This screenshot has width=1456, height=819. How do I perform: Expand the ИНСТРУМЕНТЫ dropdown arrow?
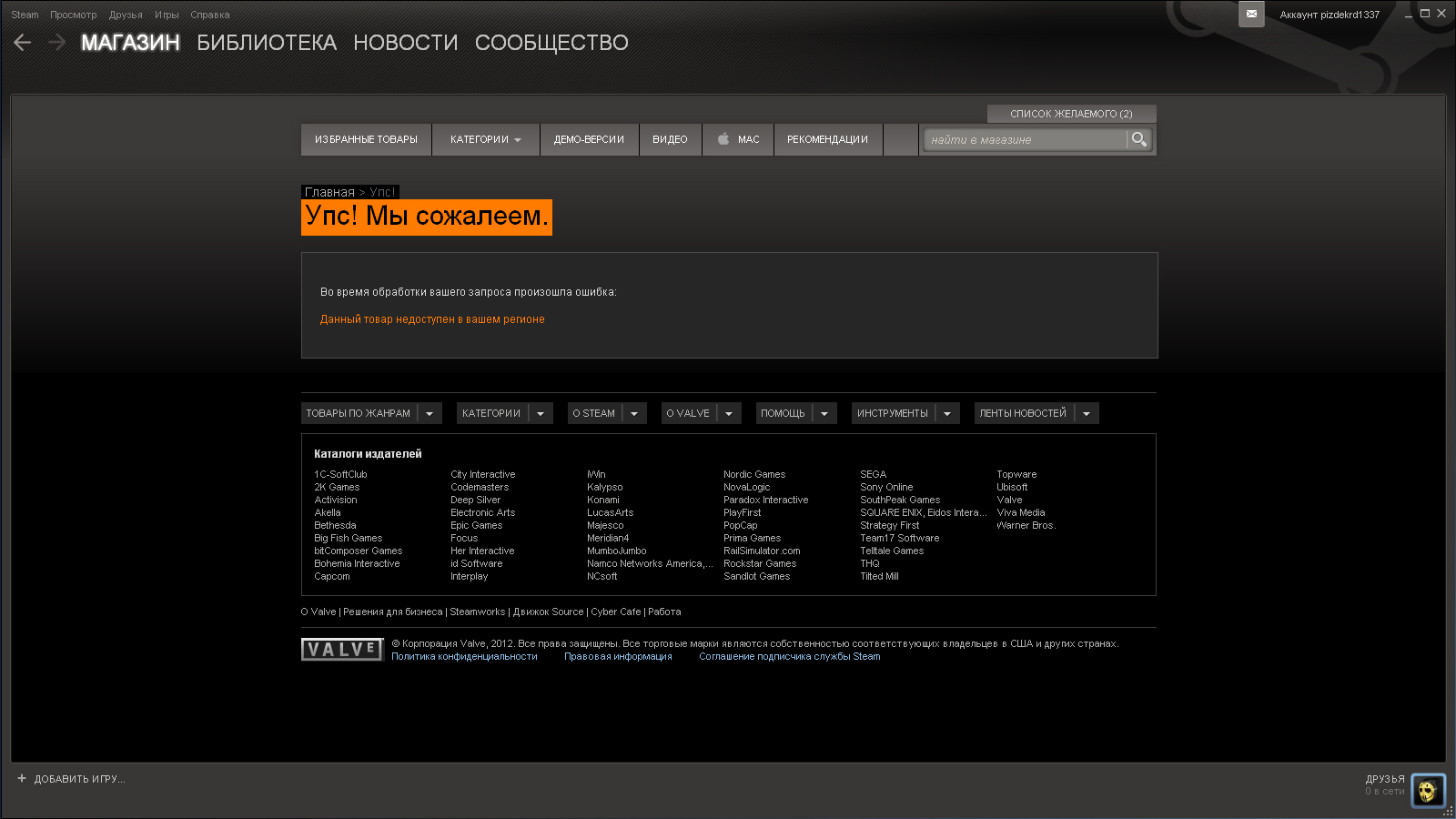click(x=947, y=413)
